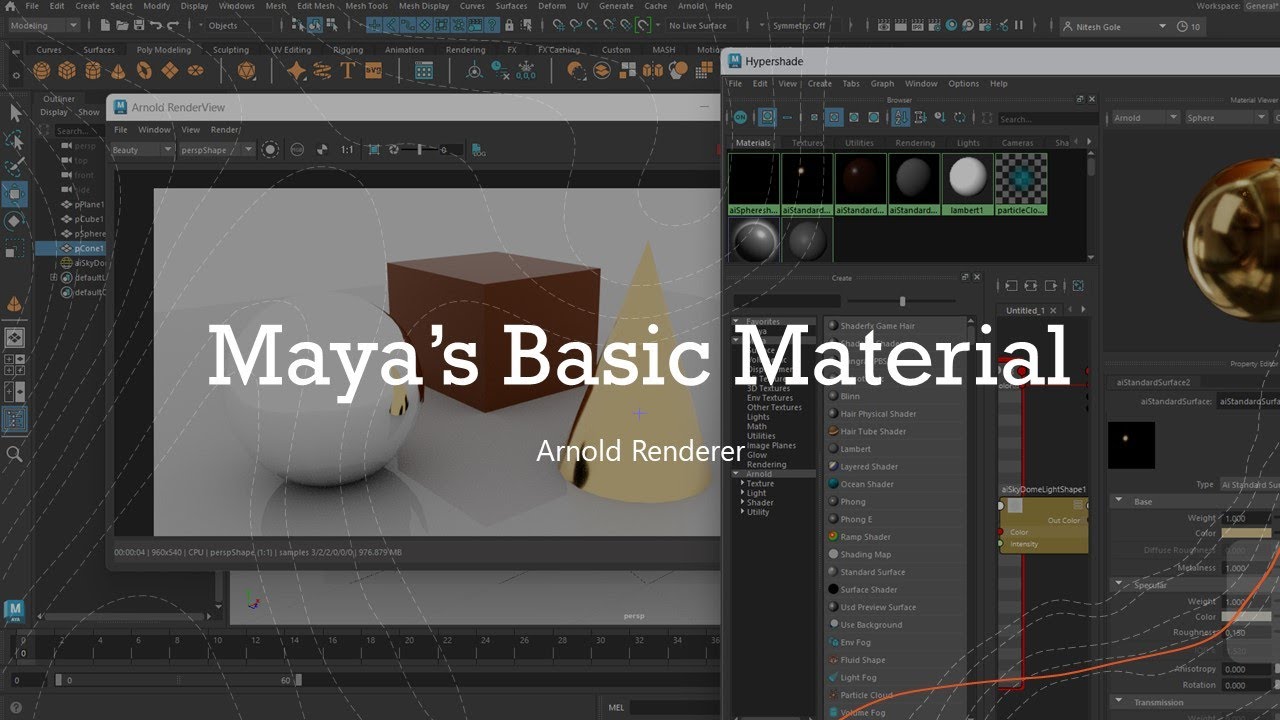Image resolution: width=1280 pixels, height=720 pixels.
Task: Click the SVG shelf icon
Action: pyautogui.click(x=373, y=71)
